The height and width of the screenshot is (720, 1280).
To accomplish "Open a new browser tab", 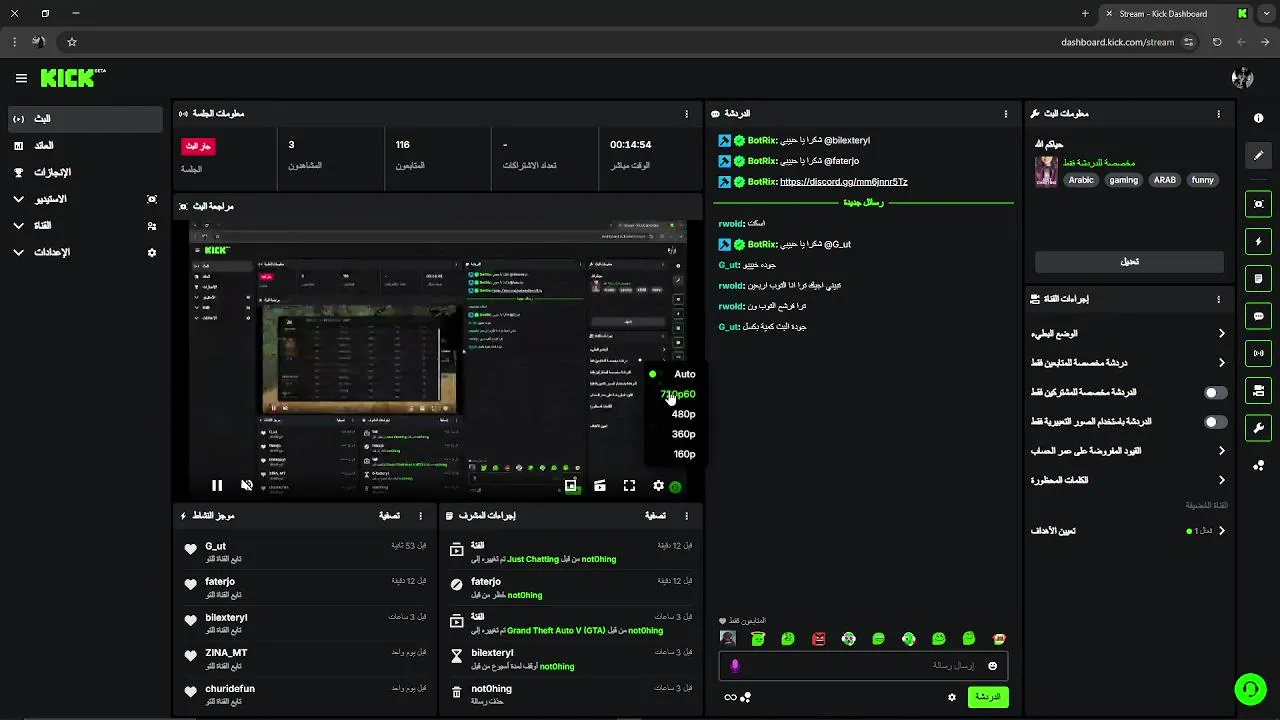I will (x=1085, y=14).
